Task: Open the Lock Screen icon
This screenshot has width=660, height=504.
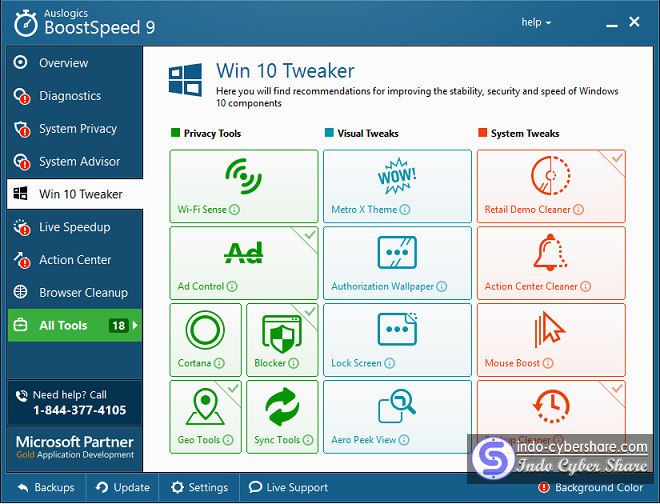Action: (397, 329)
